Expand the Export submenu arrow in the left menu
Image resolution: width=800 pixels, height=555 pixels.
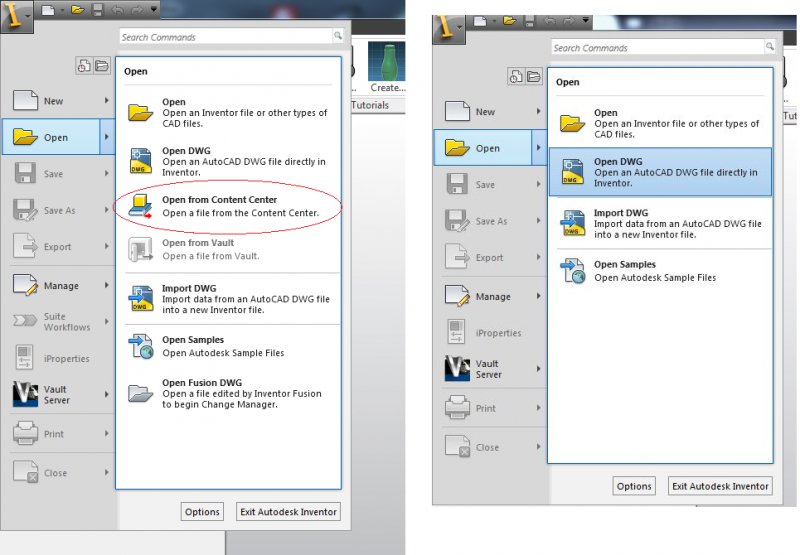tap(107, 246)
